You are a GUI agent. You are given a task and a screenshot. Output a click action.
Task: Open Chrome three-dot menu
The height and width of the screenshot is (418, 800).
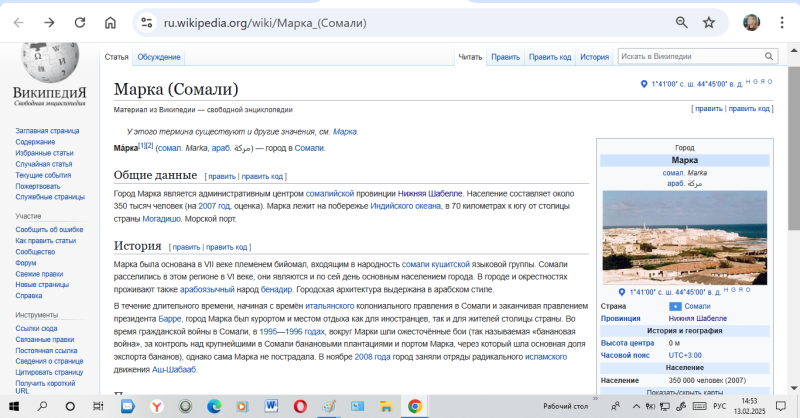(782, 22)
